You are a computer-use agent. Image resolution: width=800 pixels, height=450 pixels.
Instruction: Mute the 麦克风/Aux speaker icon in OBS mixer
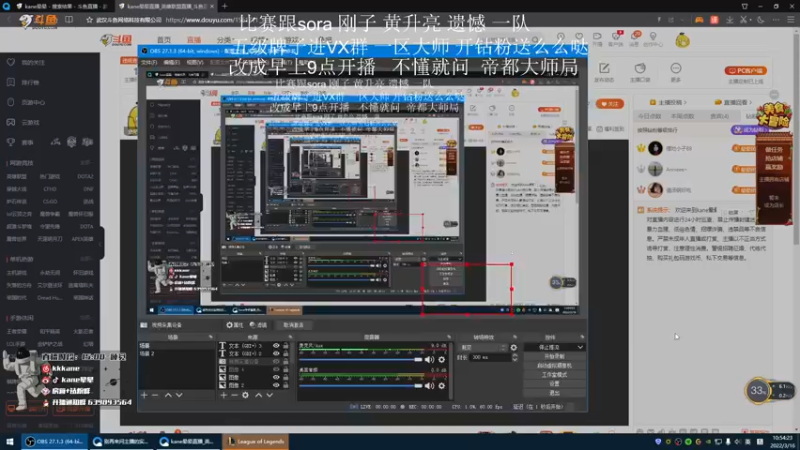[x=429, y=360]
